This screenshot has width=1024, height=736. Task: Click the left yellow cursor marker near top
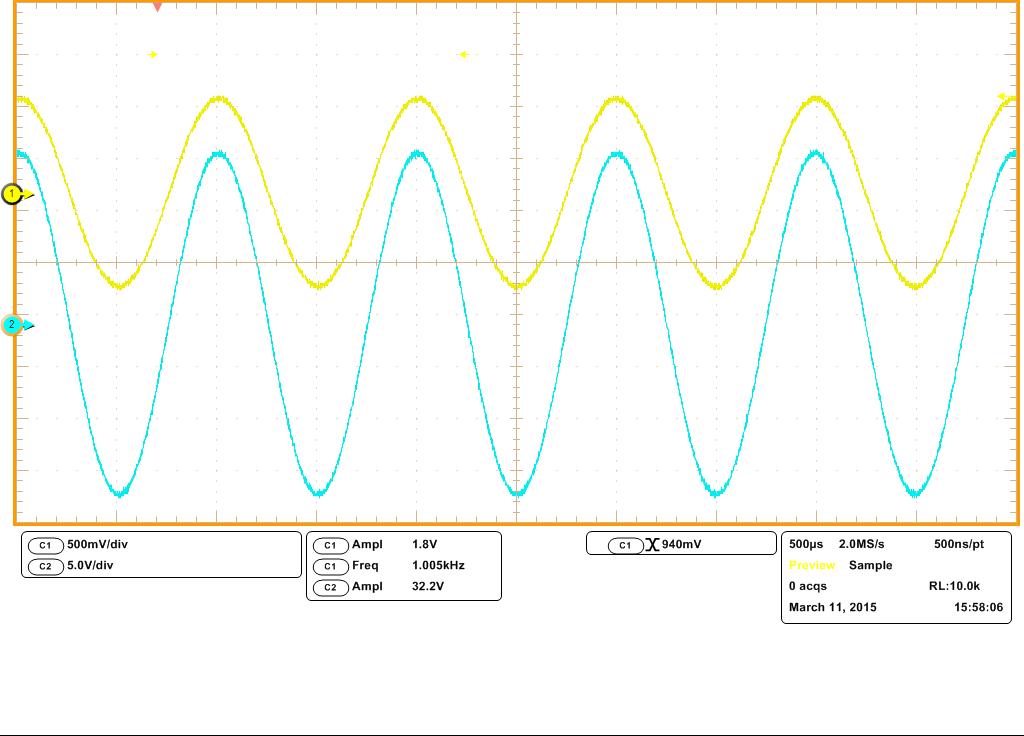coord(153,55)
